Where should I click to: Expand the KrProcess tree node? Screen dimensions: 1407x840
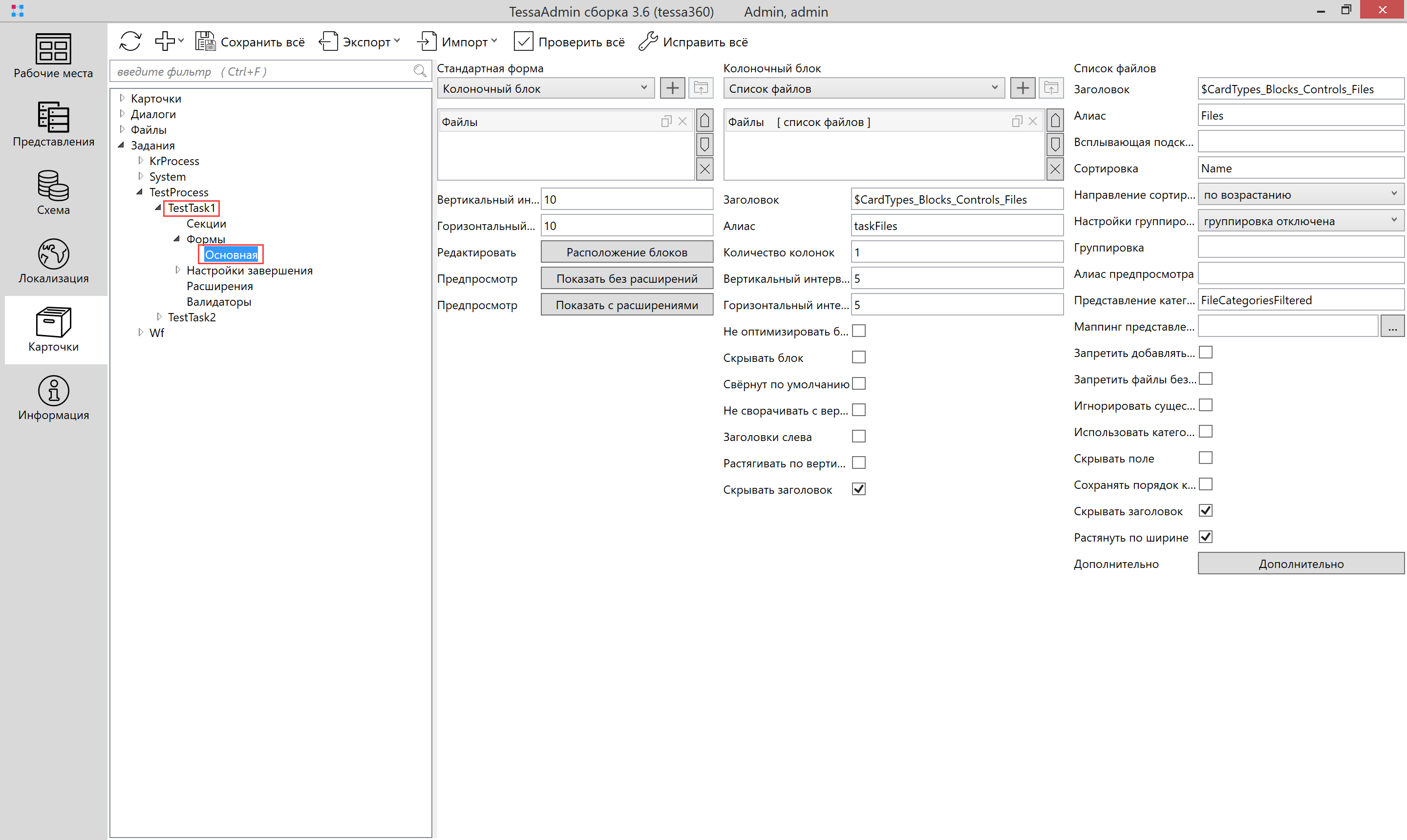[x=140, y=161]
